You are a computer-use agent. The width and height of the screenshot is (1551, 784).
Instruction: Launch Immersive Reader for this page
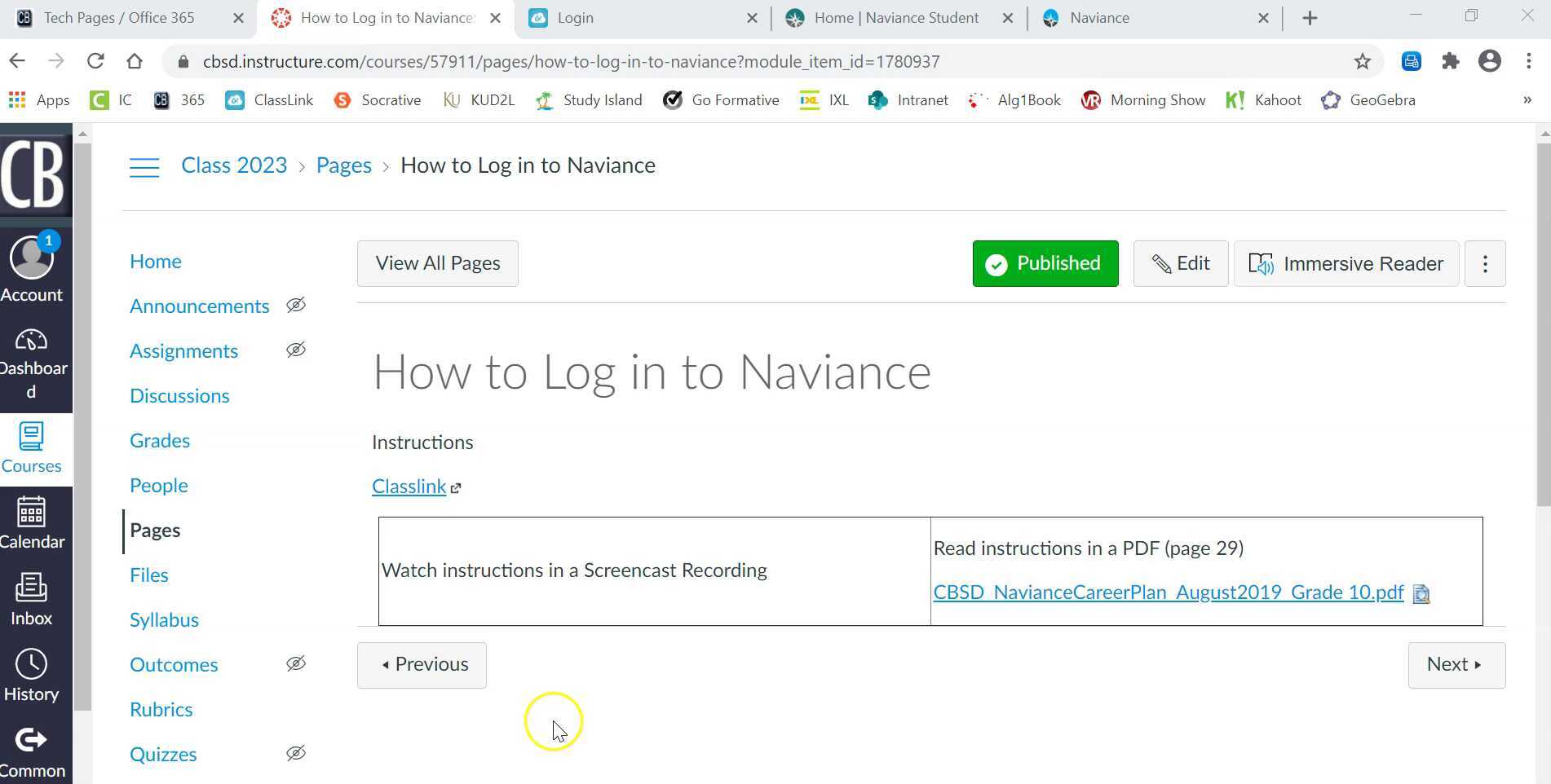(1346, 263)
